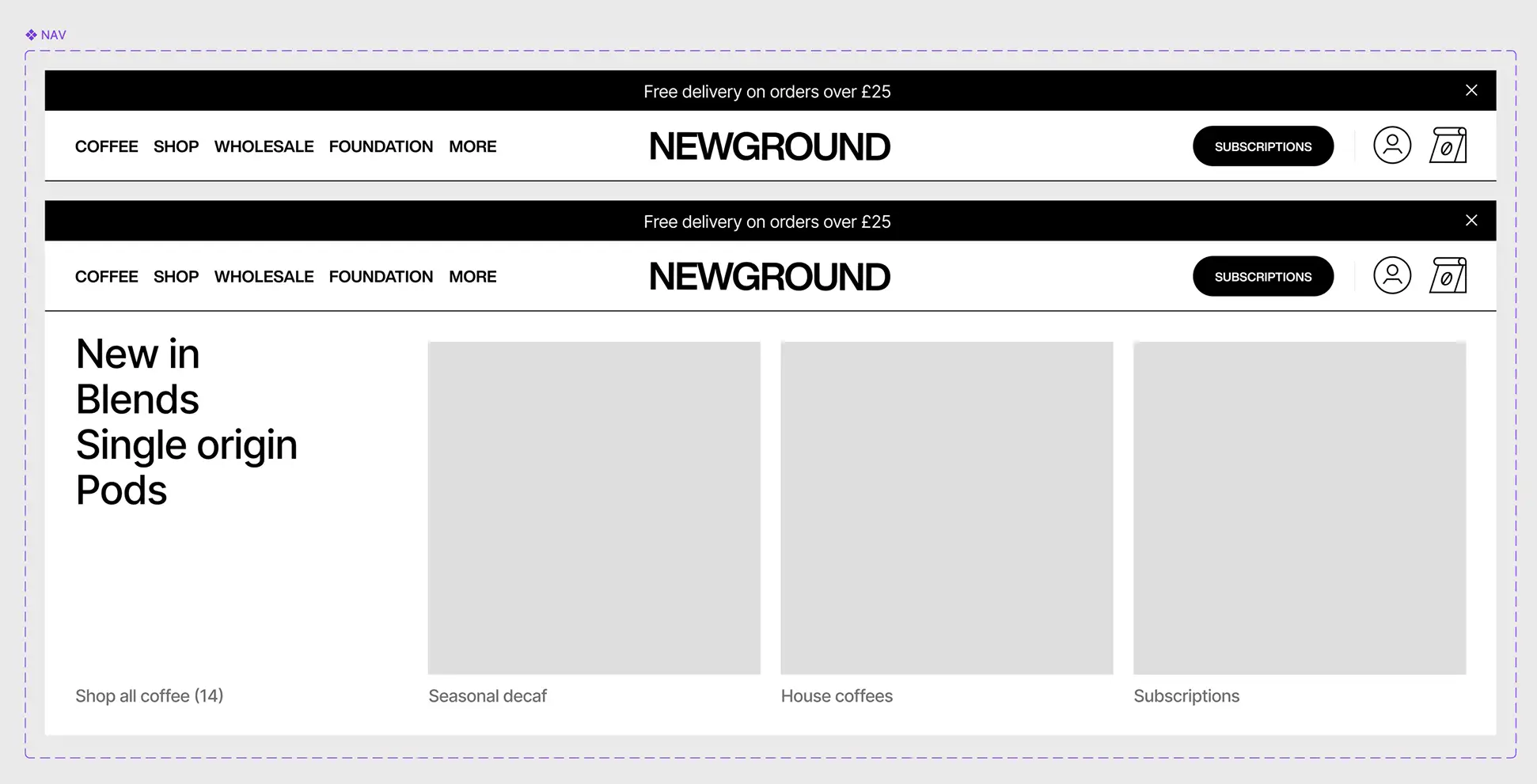Image resolution: width=1537 pixels, height=784 pixels.
Task: Go to 'Shop all coffee (14)' link
Action: click(149, 696)
